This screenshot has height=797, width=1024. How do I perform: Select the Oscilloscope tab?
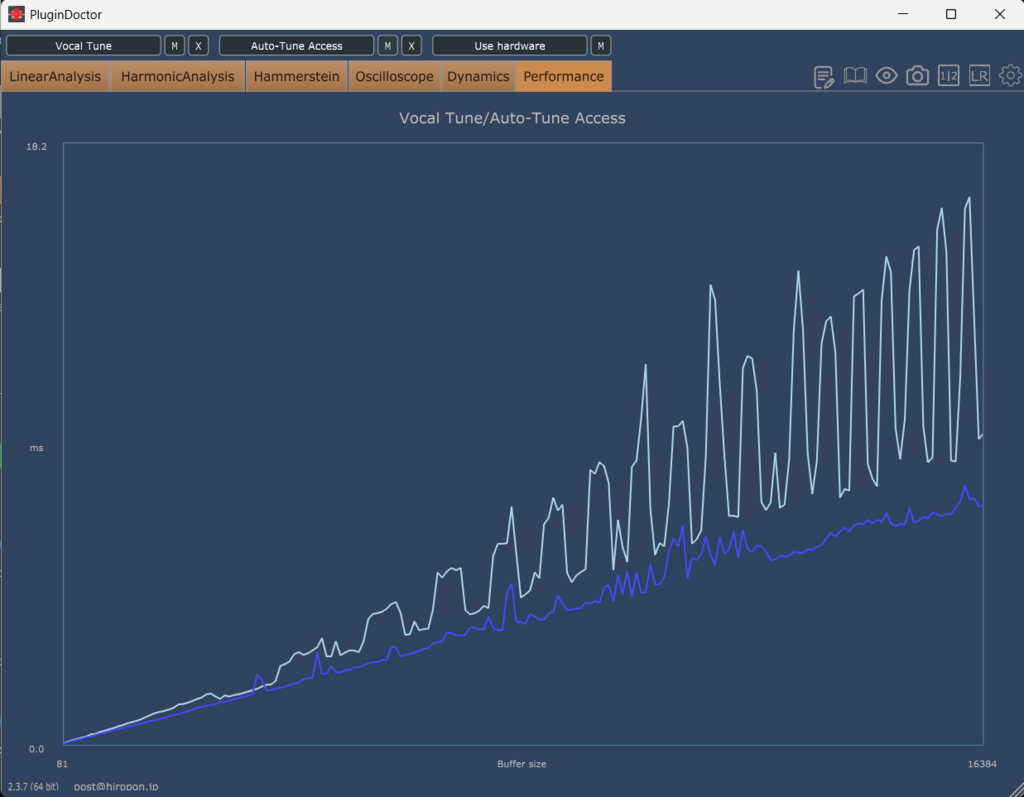[x=394, y=76]
